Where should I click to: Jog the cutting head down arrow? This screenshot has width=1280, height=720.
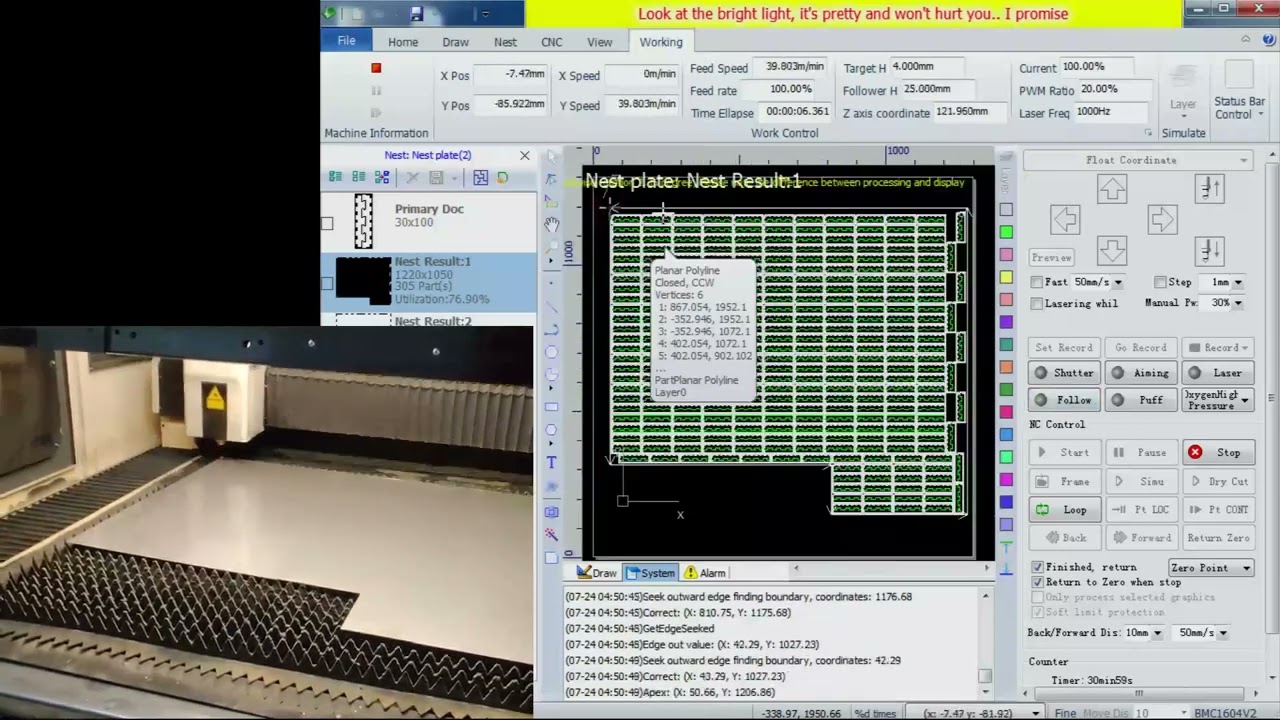coord(1112,249)
